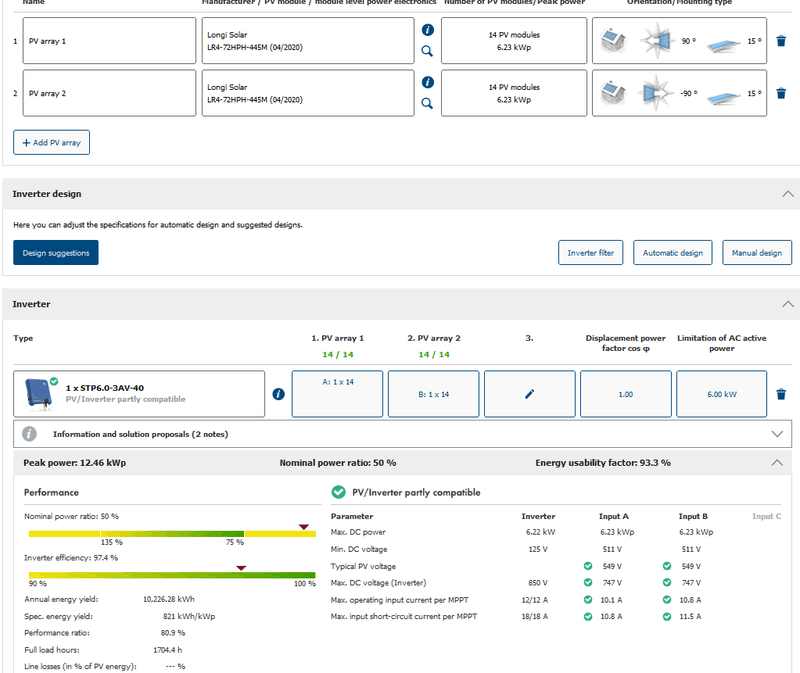Click info icon next to inverter type
Viewport: 800px width, 673px height.
coord(278,394)
